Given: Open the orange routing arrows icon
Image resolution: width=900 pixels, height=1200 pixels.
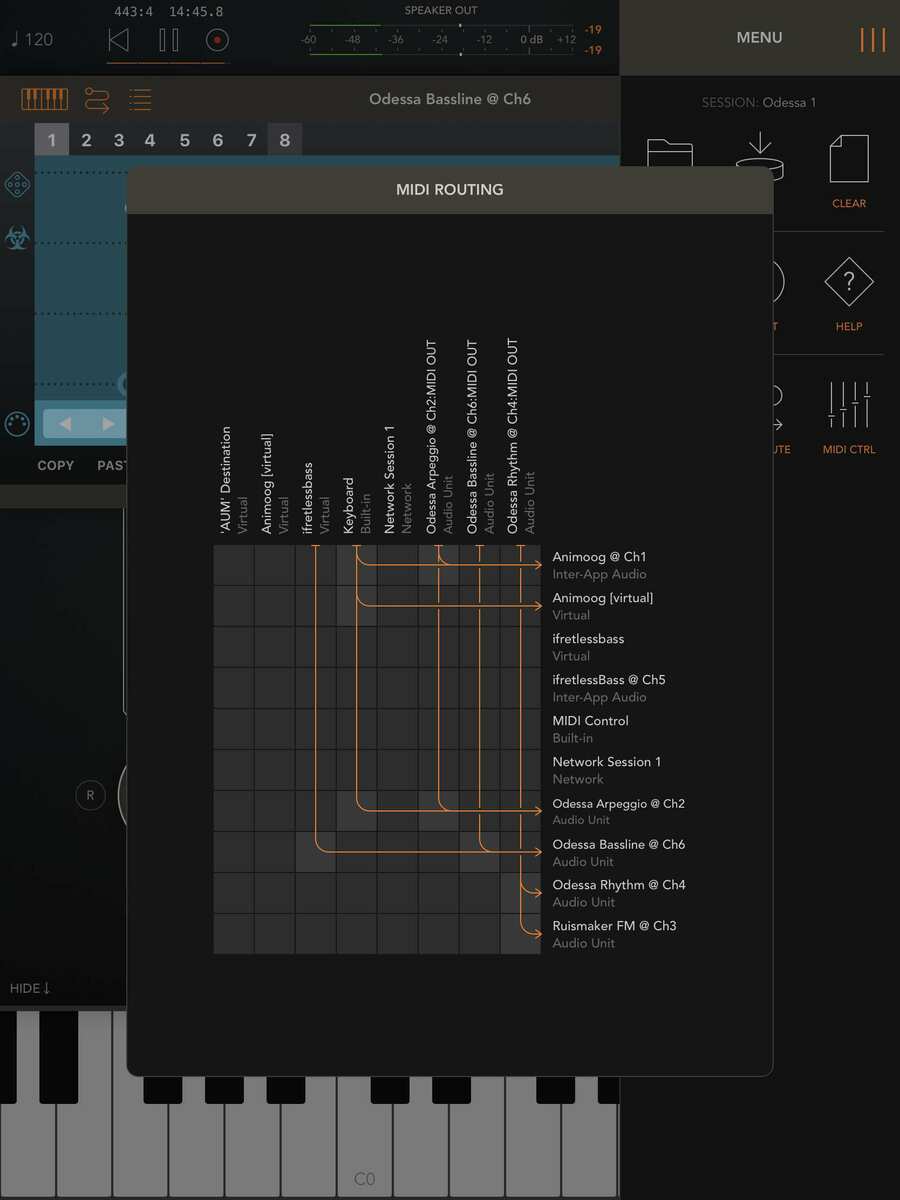Looking at the screenshot, I should point(97,99).
